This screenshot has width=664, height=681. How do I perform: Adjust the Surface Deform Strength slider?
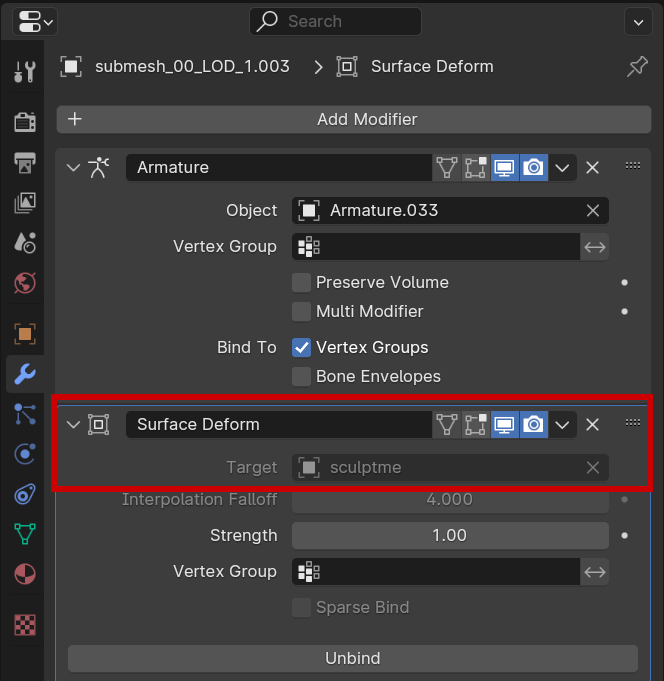[x=449, y=536]
